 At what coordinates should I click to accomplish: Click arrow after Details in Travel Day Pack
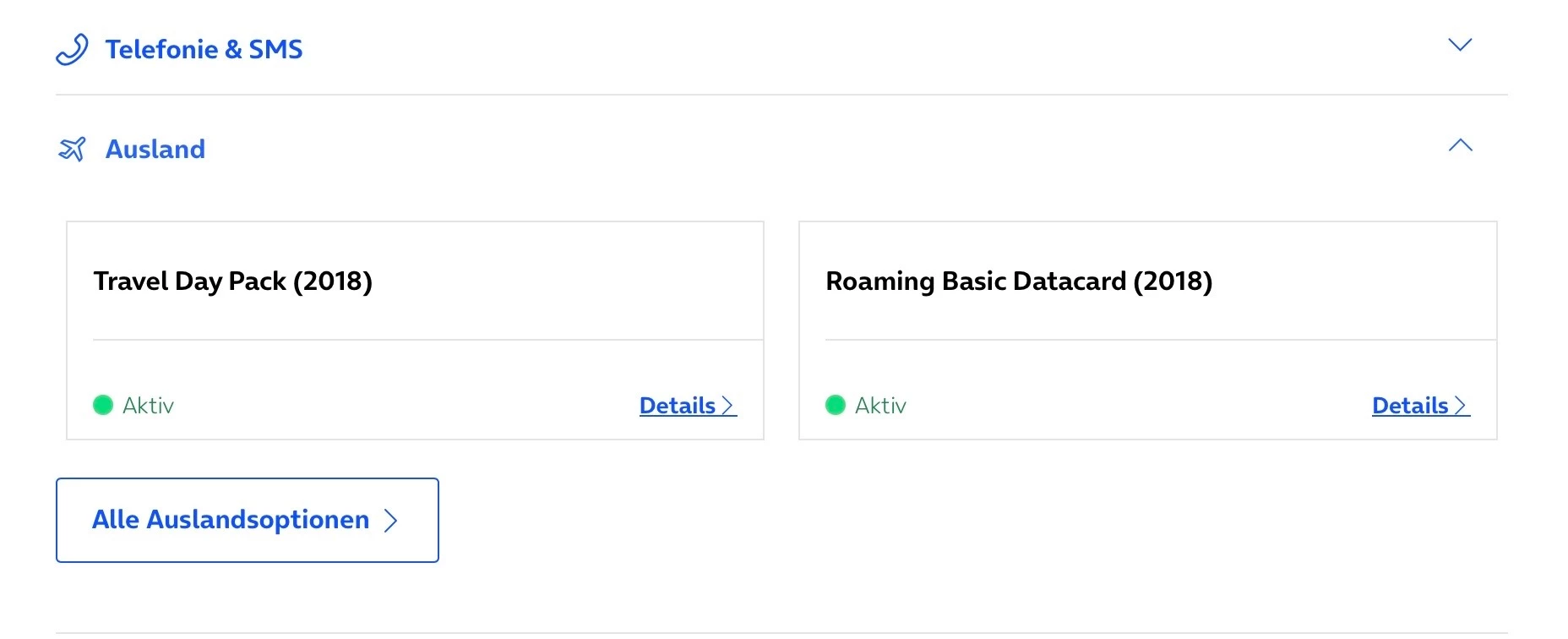[728, 406]
